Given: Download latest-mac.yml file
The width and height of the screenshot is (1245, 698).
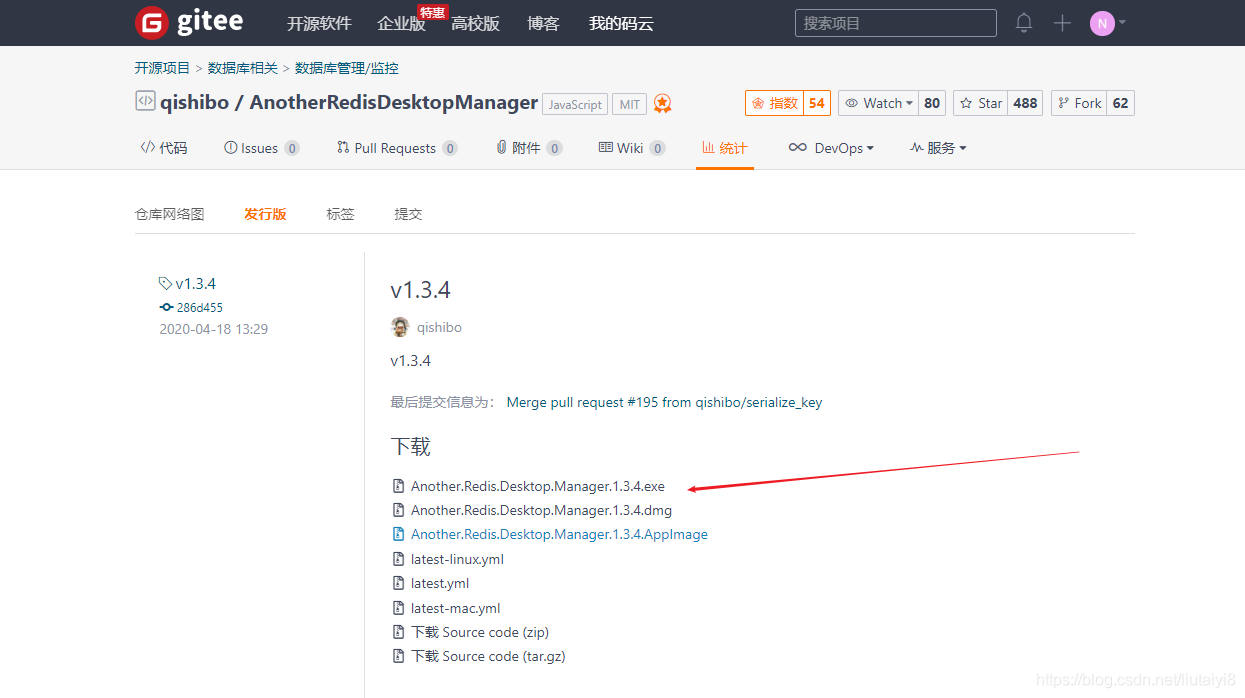Looking at the screenshot, I should coord(455,608).
